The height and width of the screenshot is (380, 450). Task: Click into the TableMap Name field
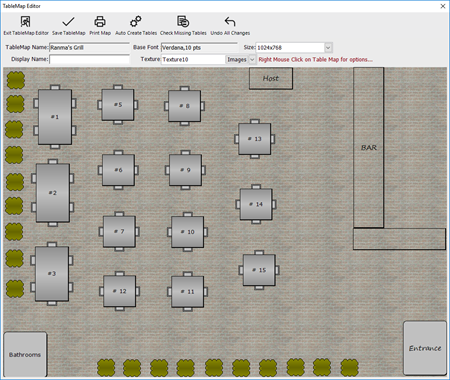89,48
